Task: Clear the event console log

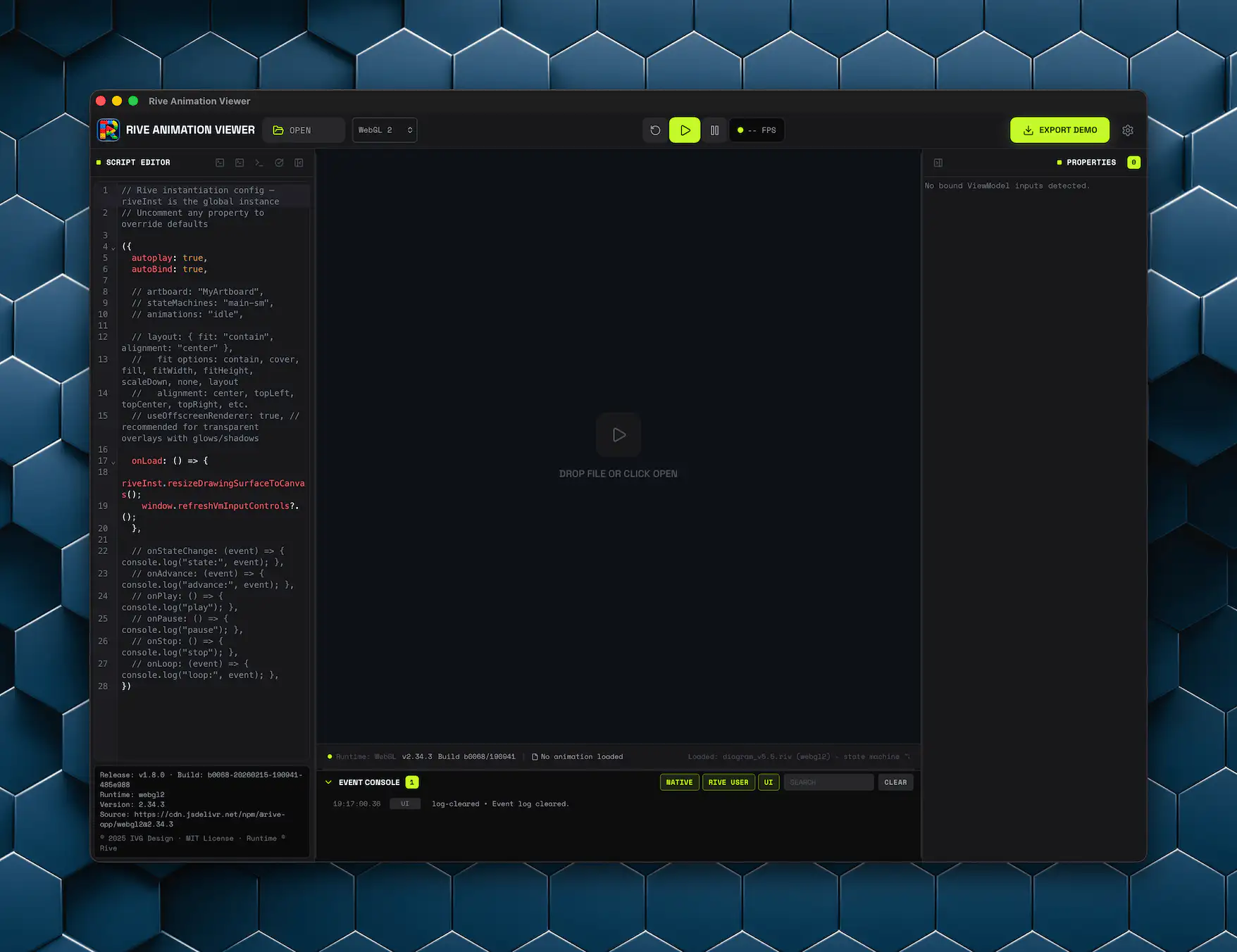Action: tap(895, 782)
